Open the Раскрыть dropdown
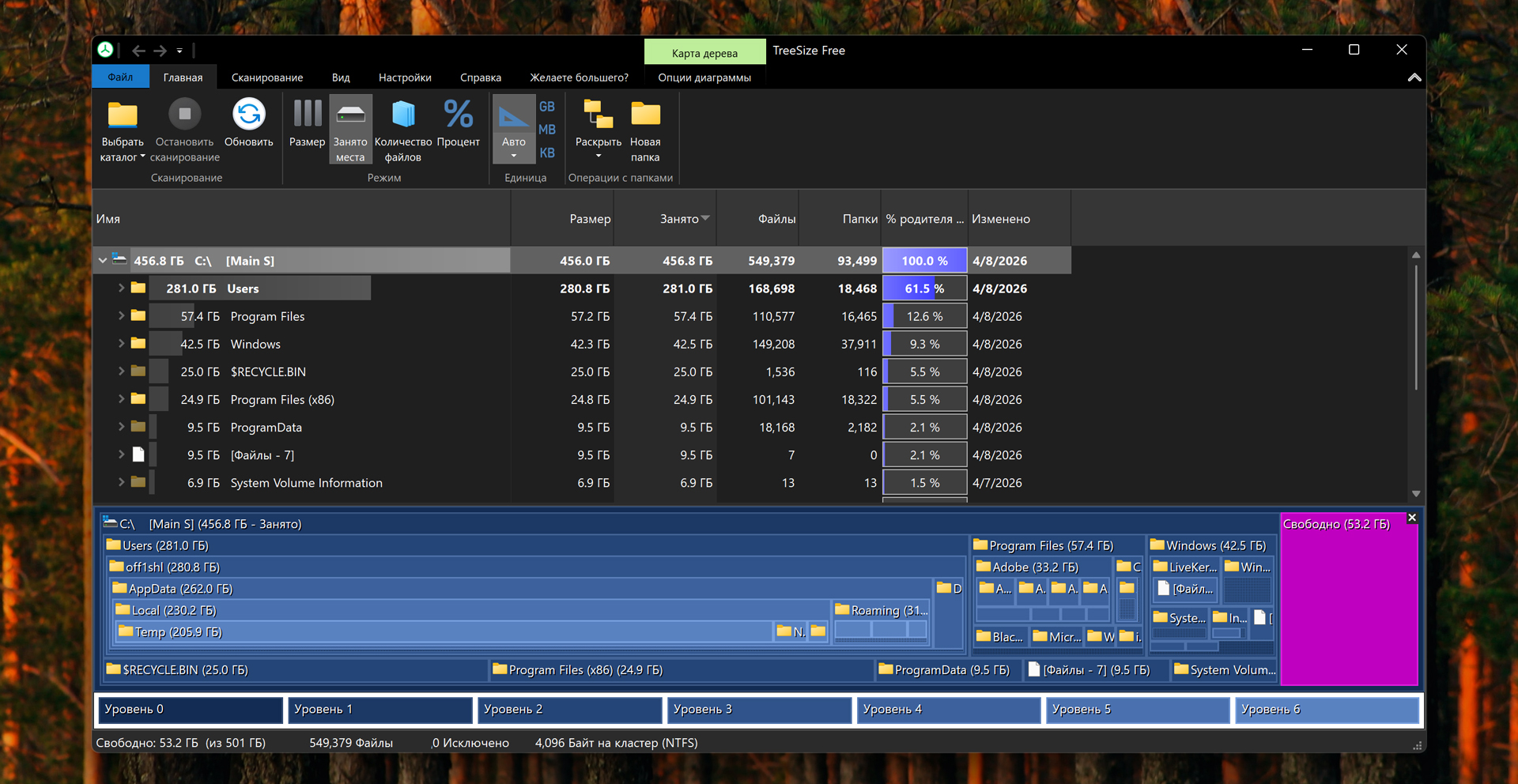The image size is (1518, 784). click(599, 155)
